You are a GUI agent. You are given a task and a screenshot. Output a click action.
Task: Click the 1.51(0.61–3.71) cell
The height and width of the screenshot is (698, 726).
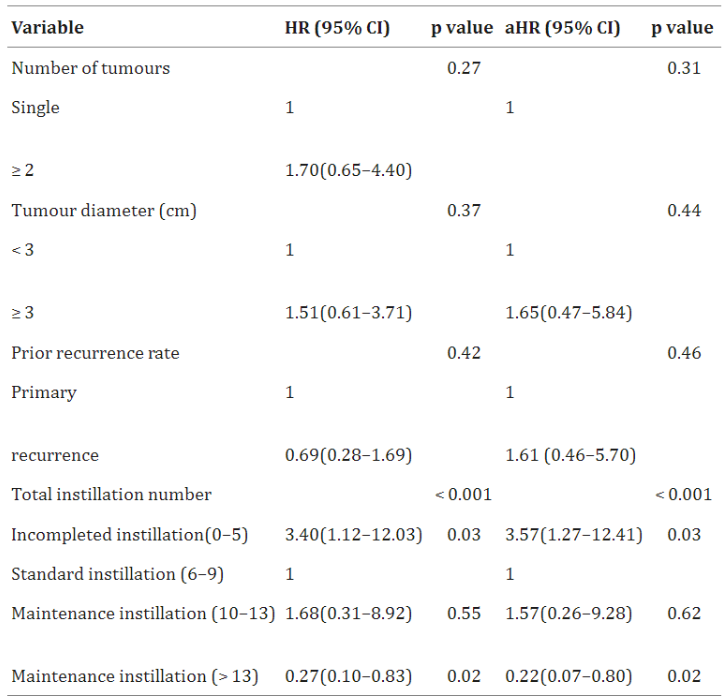[349, 313]
